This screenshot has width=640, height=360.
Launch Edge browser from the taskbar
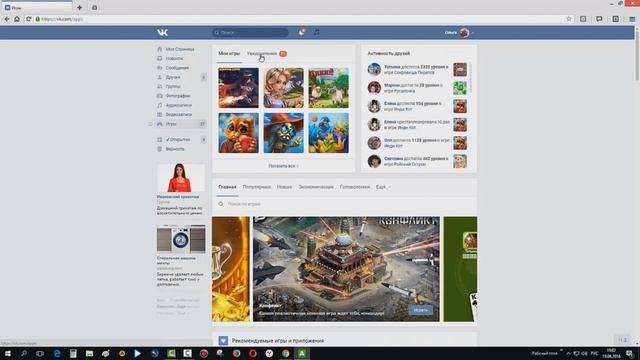[x=57, y=353]
